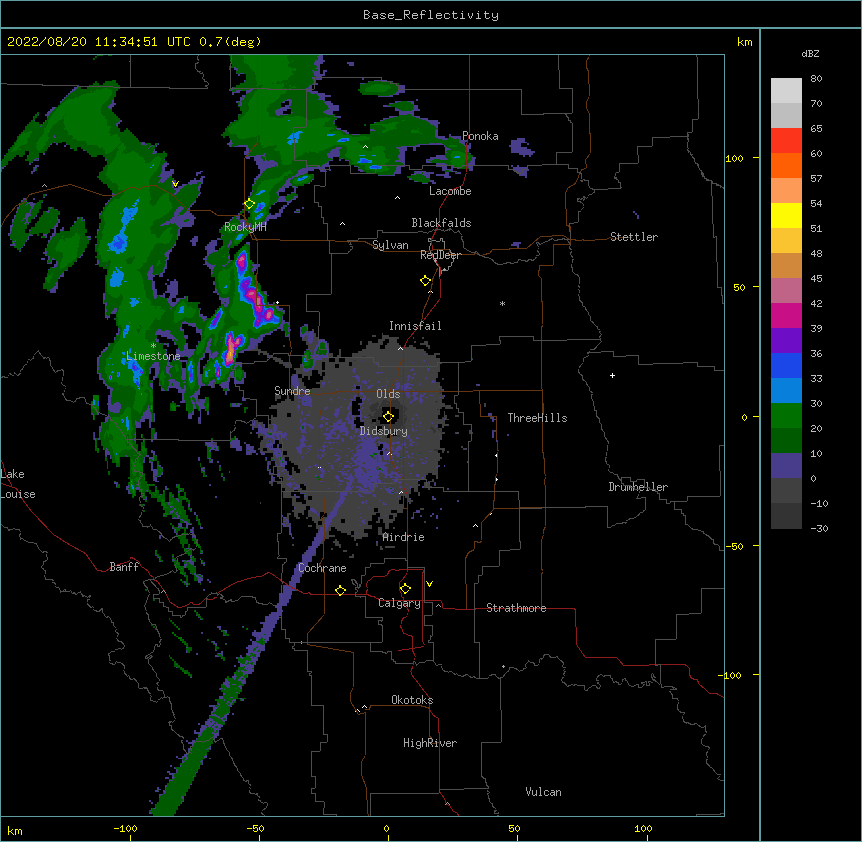This screenshot has height=842, width=862.
Task: Click the Banff town label
Action: pos(124,567)
